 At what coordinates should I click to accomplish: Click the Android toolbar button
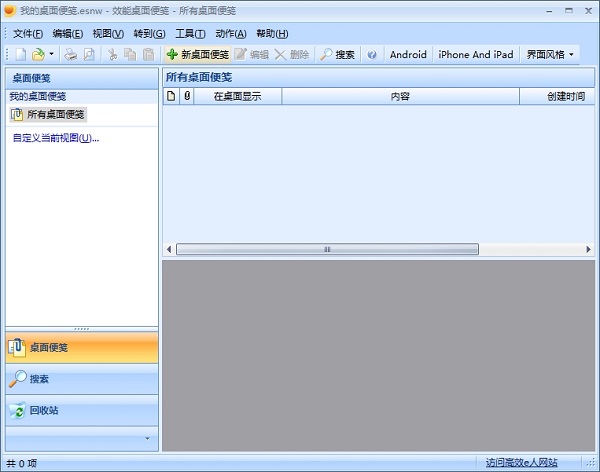(407, 54)
